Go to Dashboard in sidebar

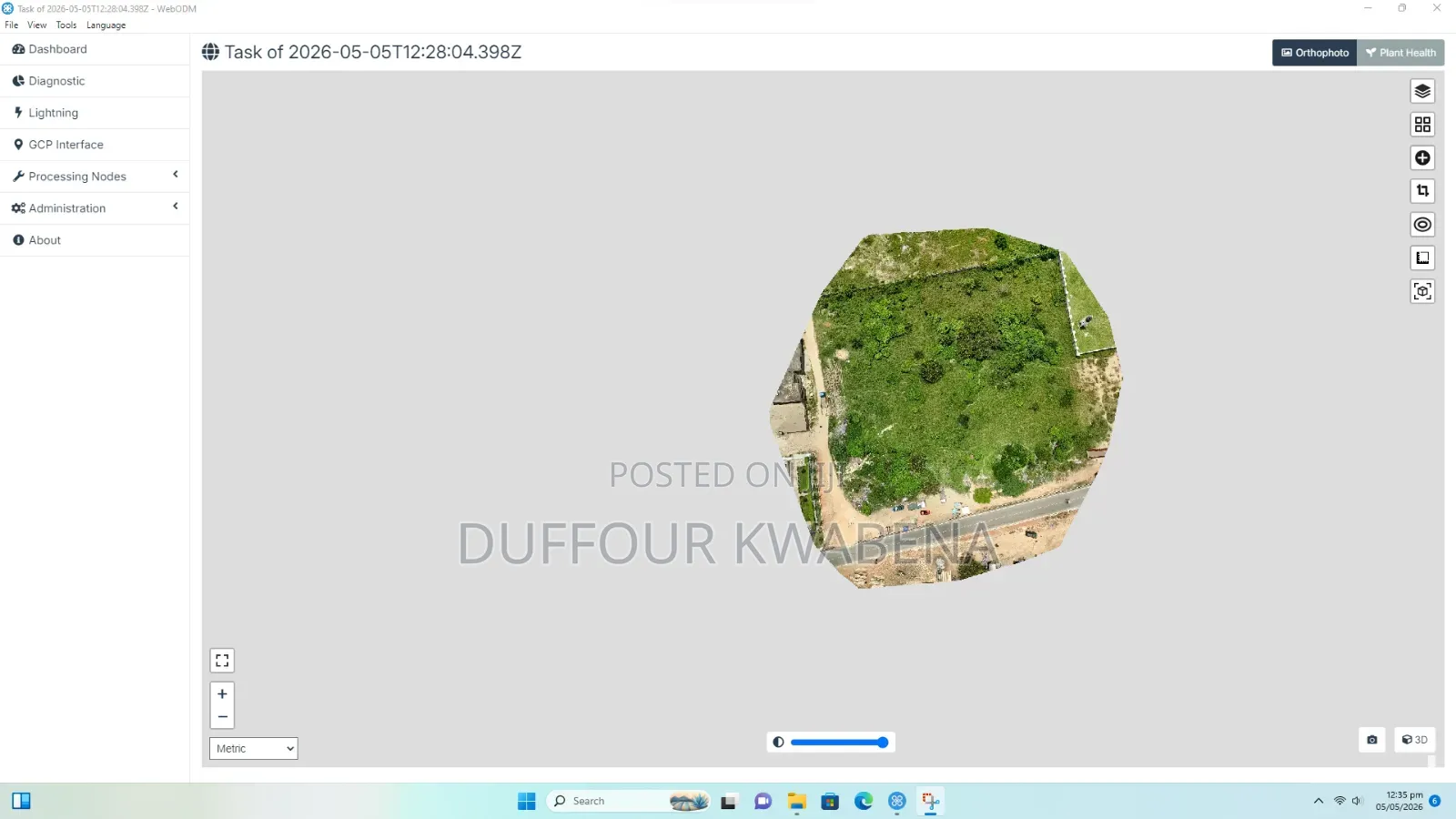tap(95, 49)
